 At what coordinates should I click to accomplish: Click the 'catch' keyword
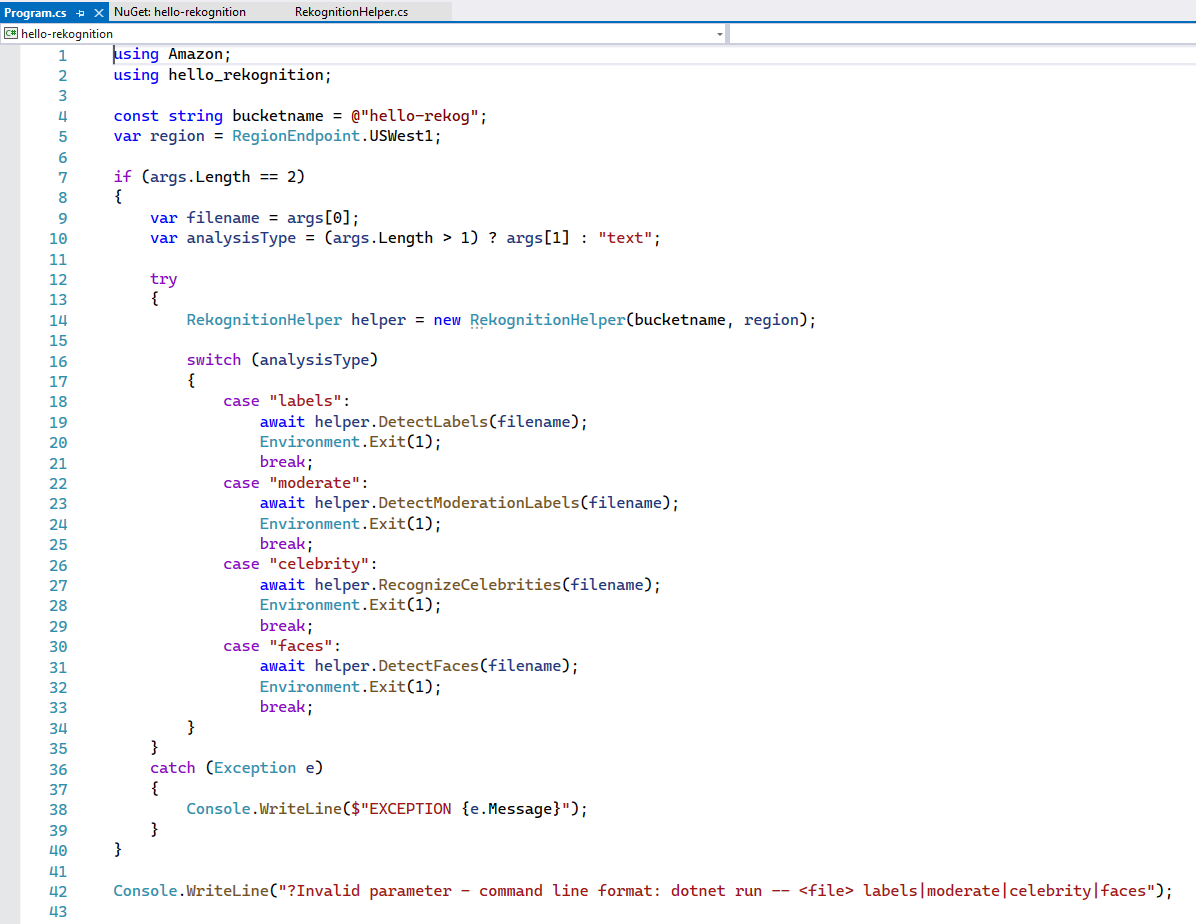click(x=172, y=768)
